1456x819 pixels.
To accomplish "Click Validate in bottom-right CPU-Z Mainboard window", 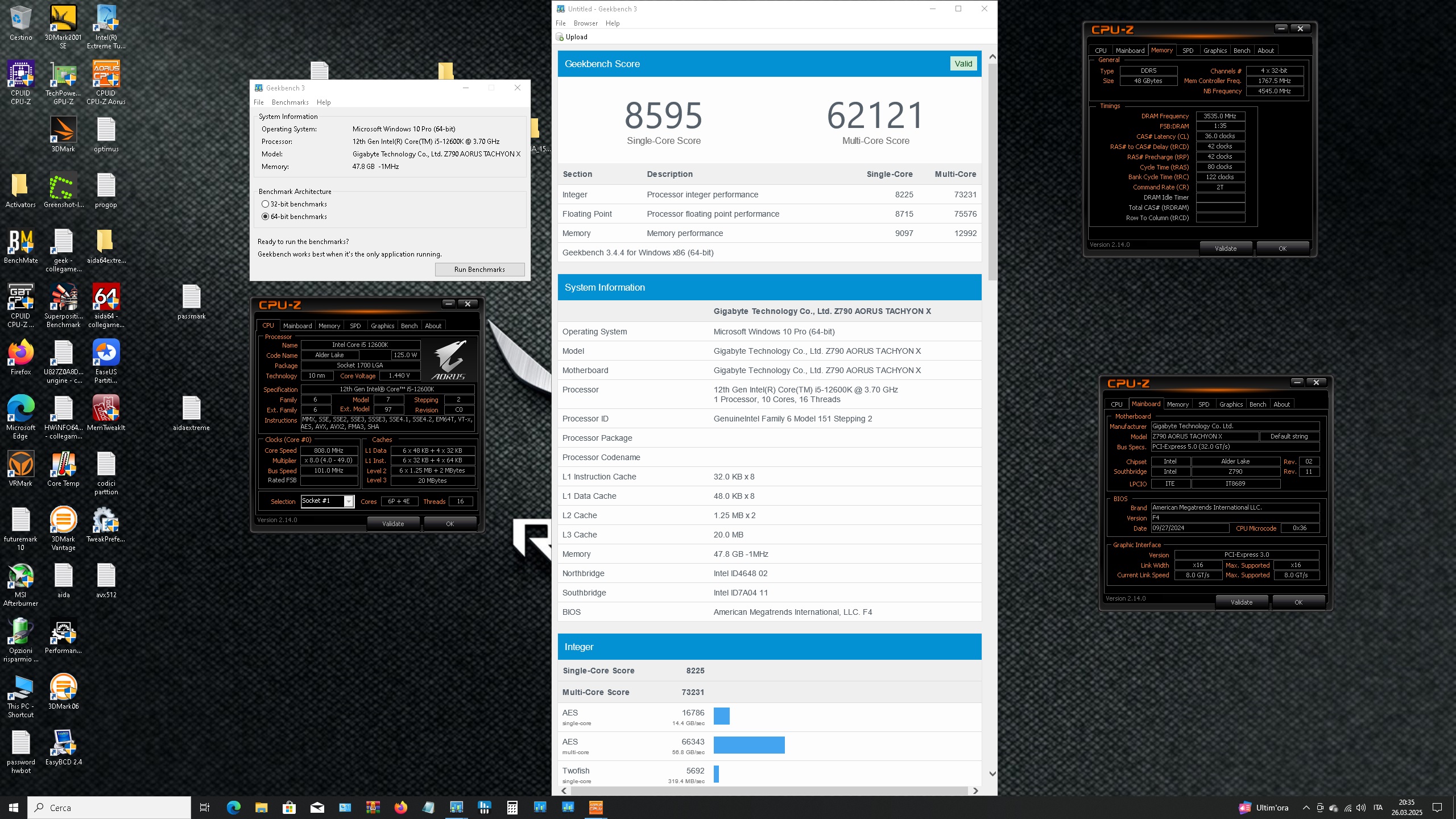I will coord(1241,602).
